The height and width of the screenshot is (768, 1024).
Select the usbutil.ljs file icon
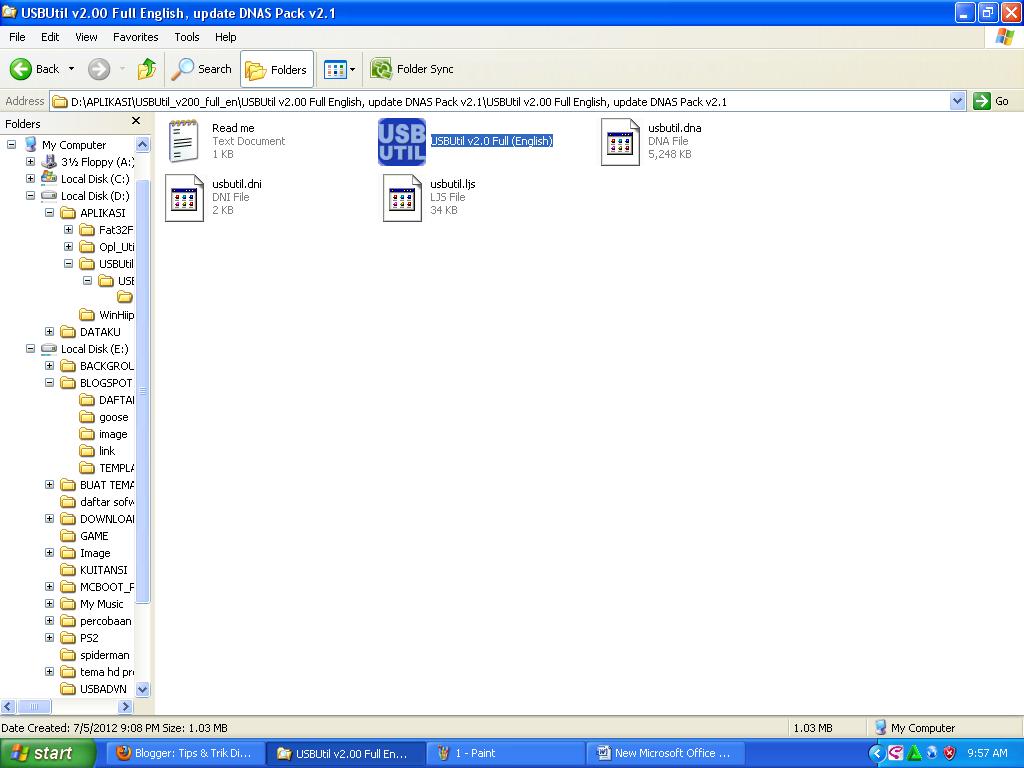tap(402, 197)
